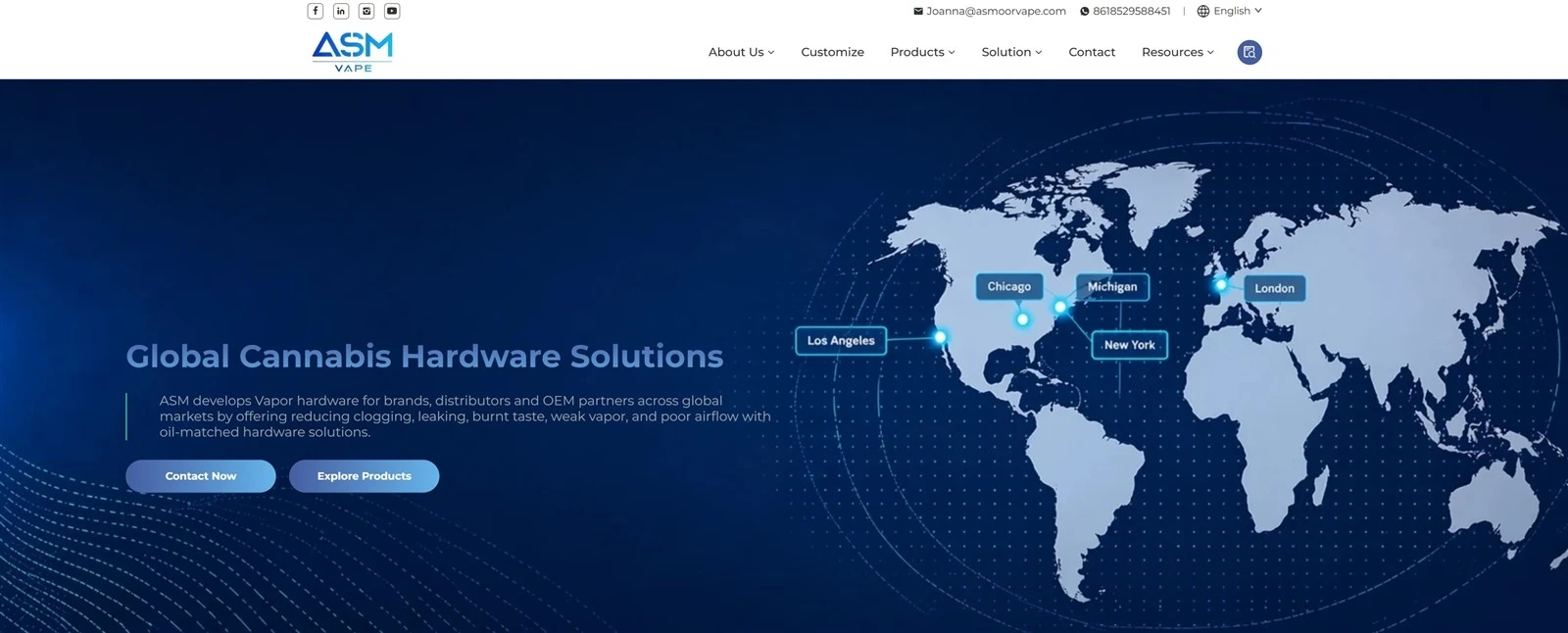This screenshot has width=1568, height=633.
Task: Click the email envelope icon
Action: coord(918,11)
